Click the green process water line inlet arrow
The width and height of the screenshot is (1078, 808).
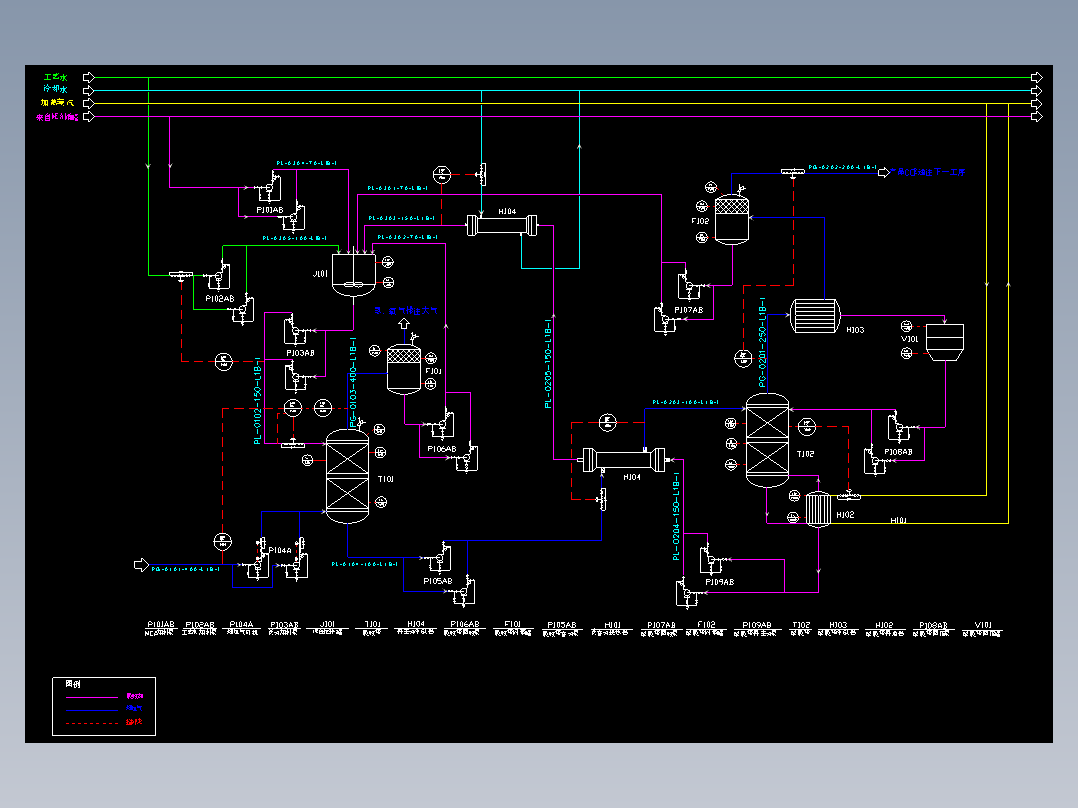89,77
